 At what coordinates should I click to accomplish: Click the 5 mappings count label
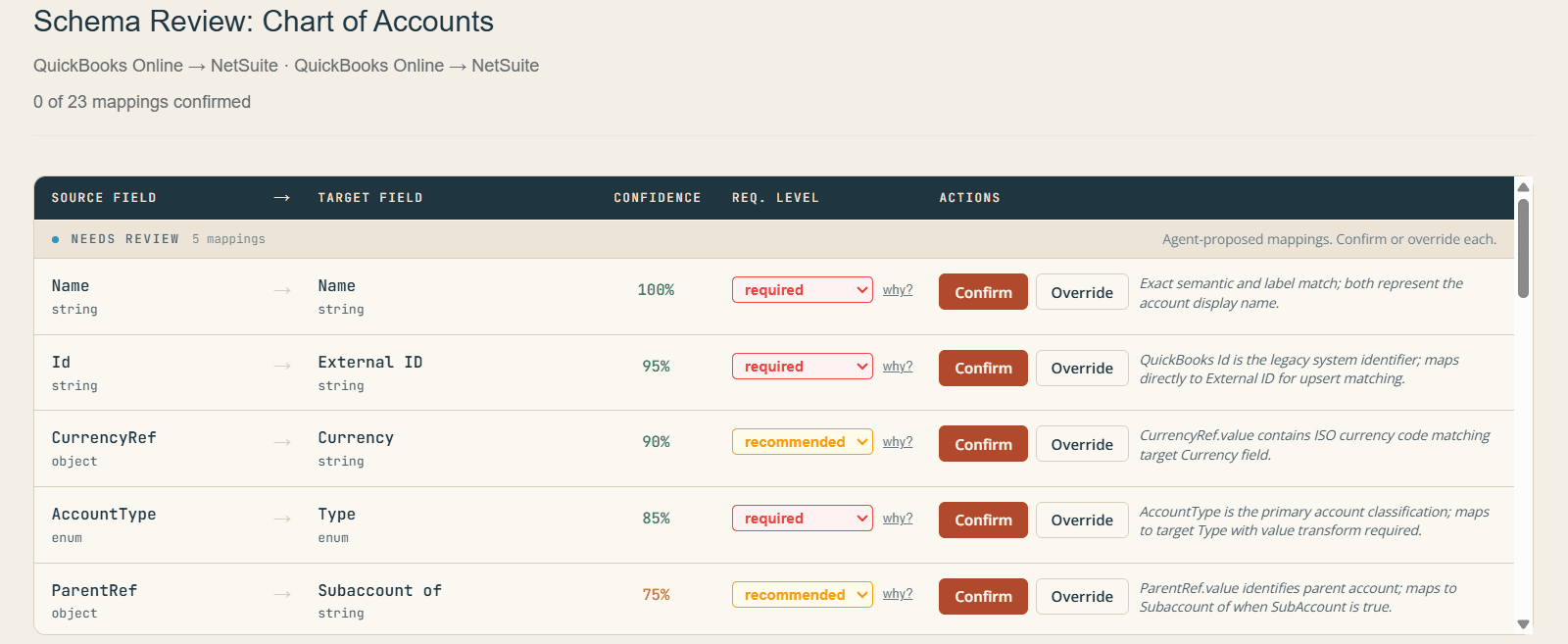[228, 239]
